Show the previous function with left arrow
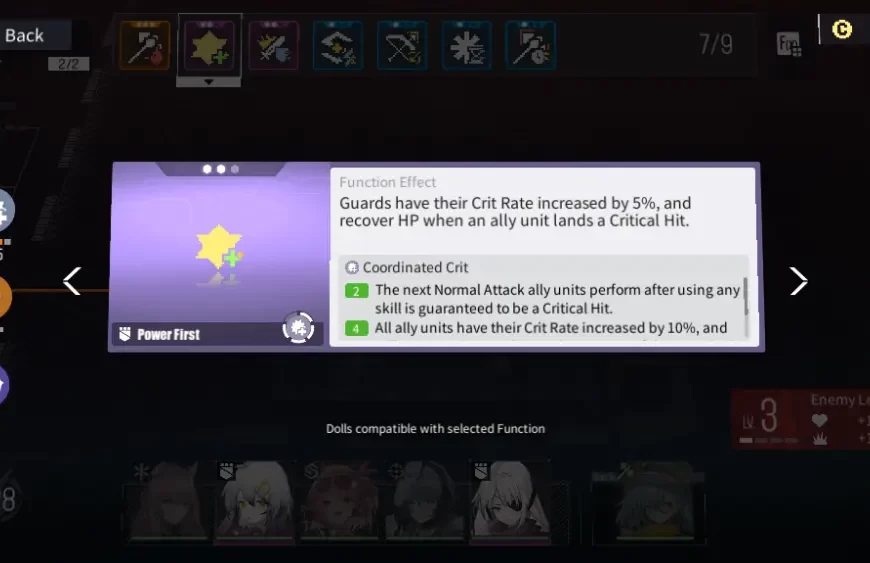The image size is (870, 563). pos(72,281)
